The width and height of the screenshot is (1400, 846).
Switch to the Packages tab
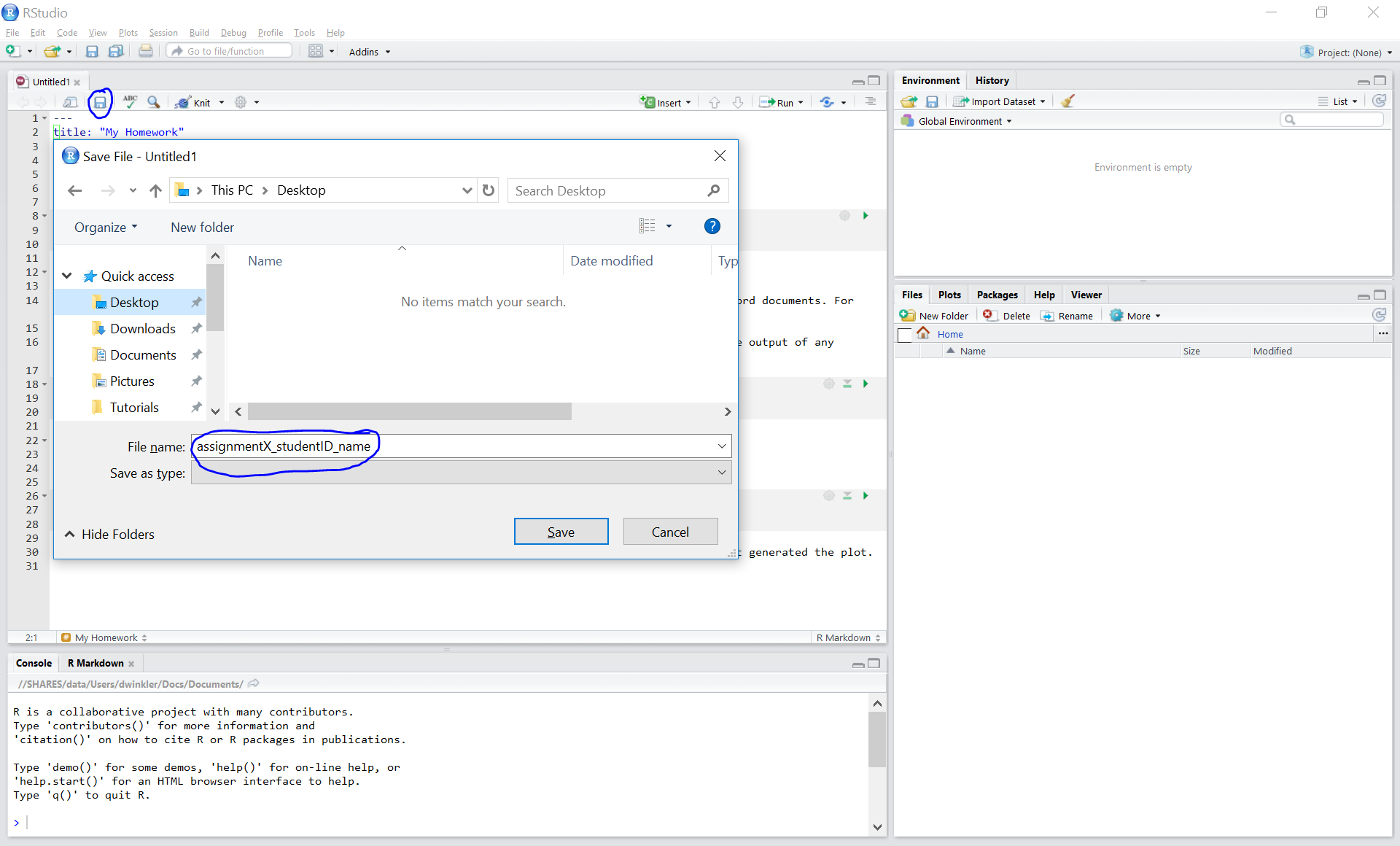tap(997, 295)
